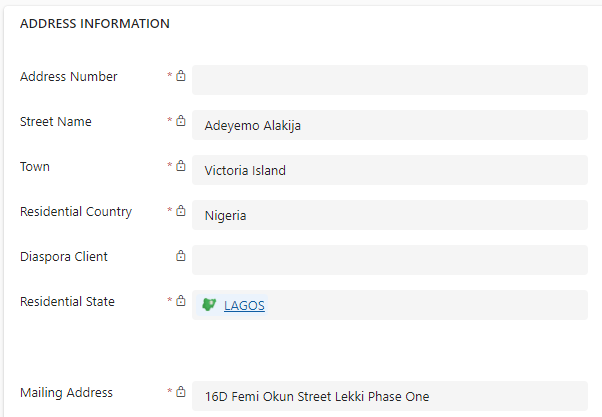
Task: Click the green state icon beside LAGOS
Action: [209, 305]
